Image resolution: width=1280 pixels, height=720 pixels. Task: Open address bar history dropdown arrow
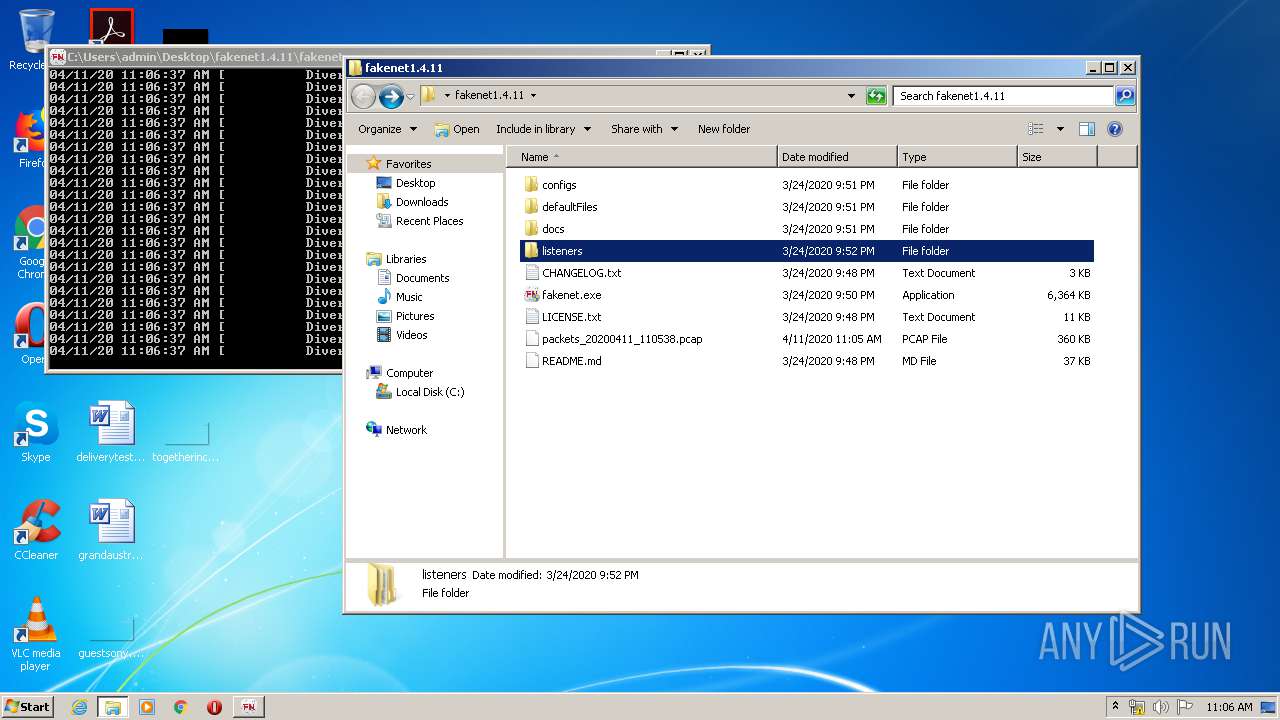[x=851, y=96]
